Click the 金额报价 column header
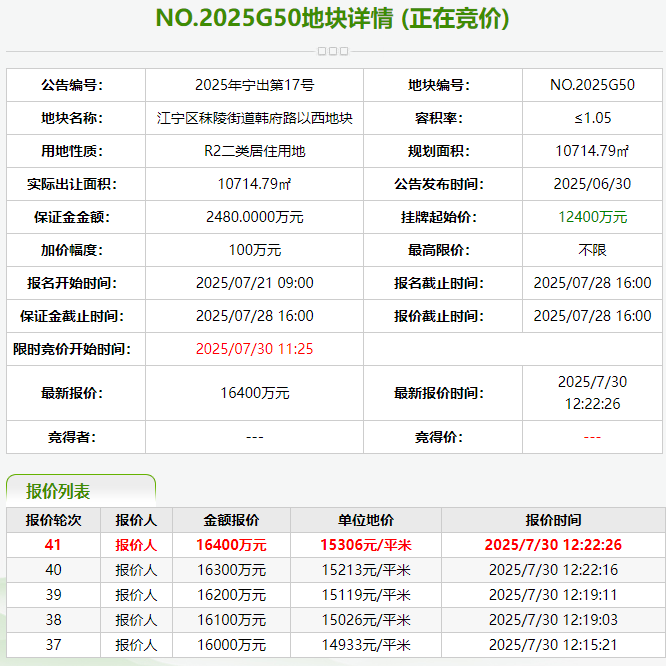This screenshot has width=666, height=666. (x=231, y=520)
